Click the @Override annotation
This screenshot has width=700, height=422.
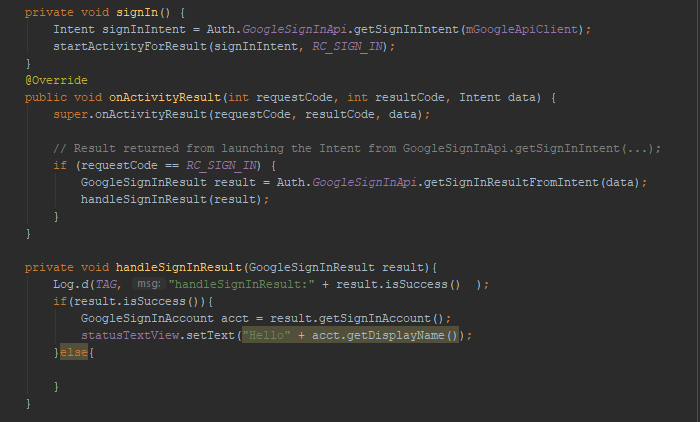click(56, 80)
